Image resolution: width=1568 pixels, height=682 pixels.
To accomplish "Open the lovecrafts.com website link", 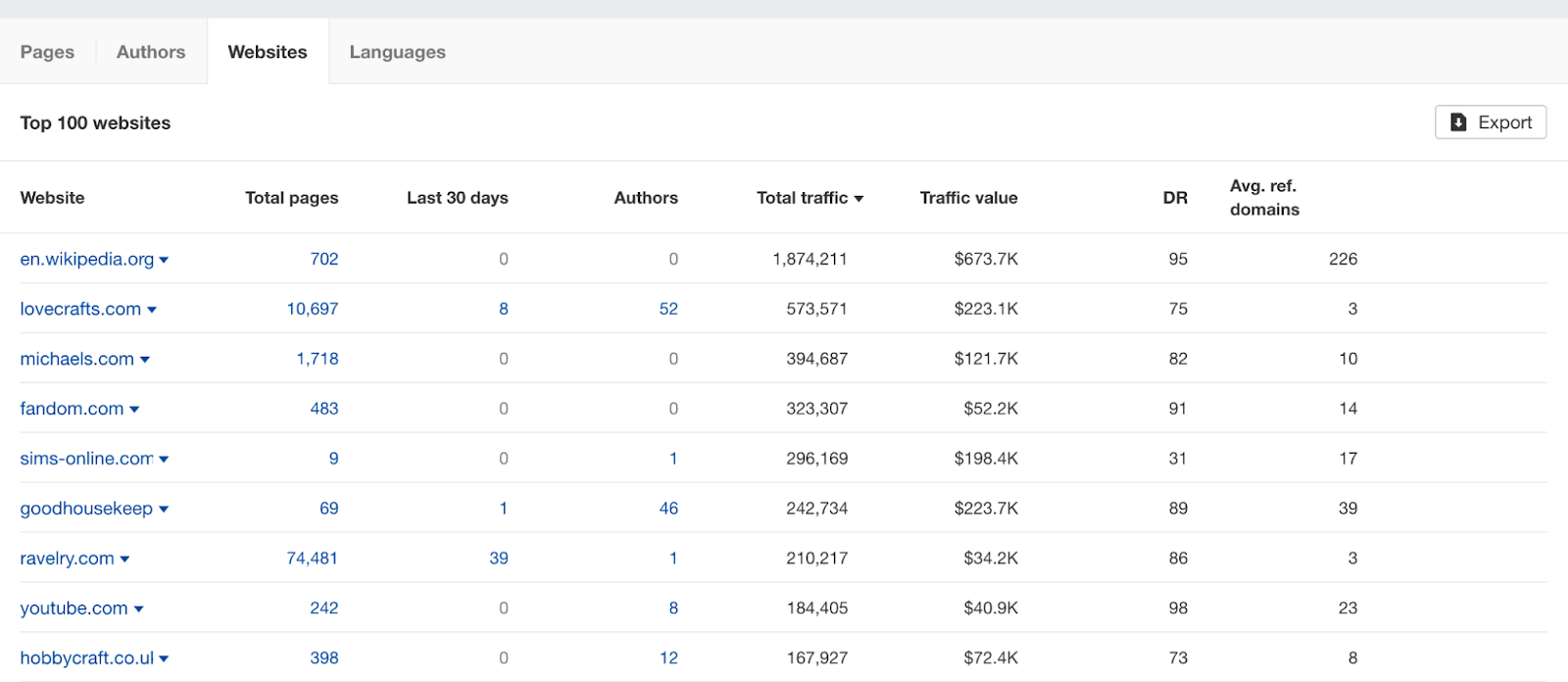I will (x=80, y=309).
